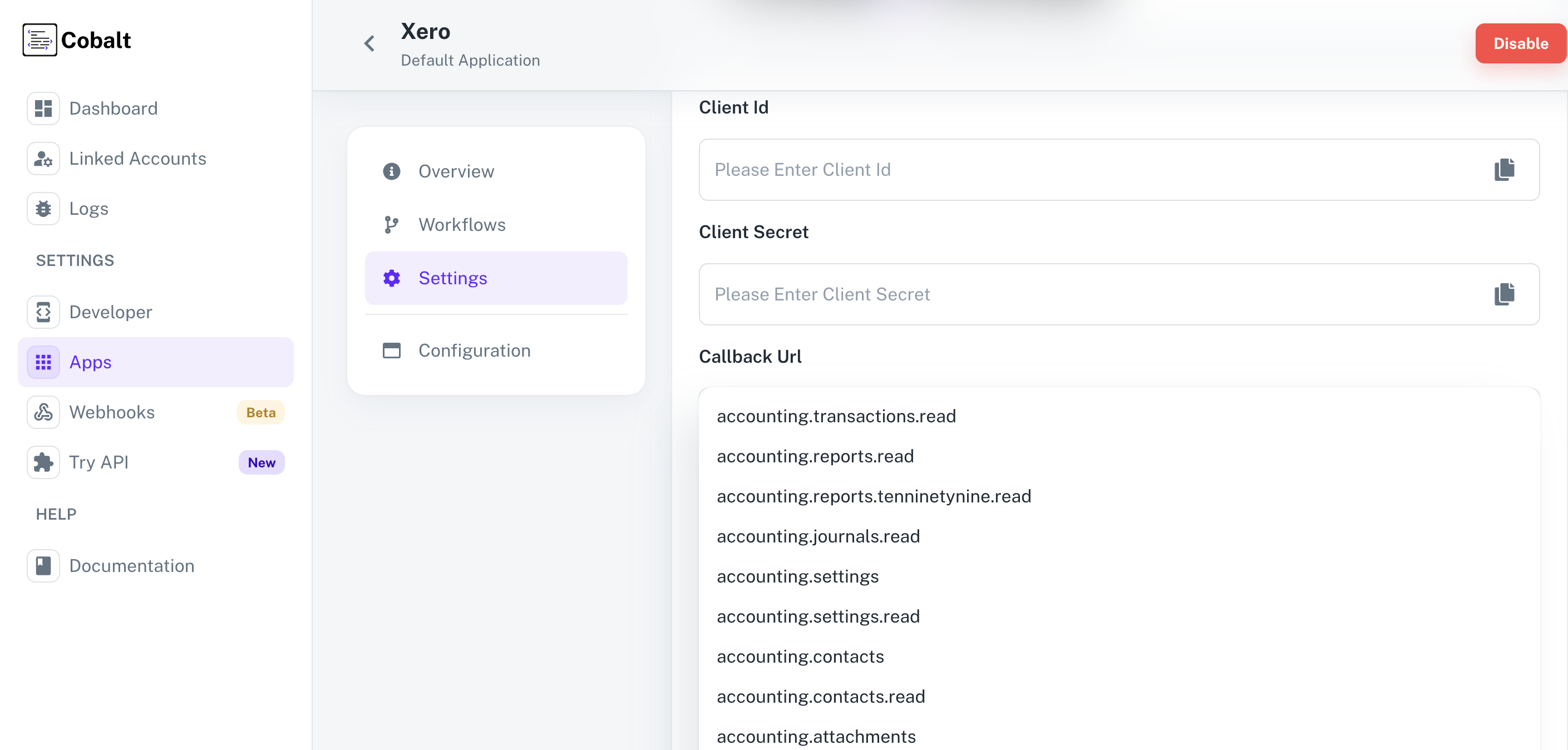Go back using the chevron next to Xero
This screenshot has height=750, width=1568.
point(368,43)
